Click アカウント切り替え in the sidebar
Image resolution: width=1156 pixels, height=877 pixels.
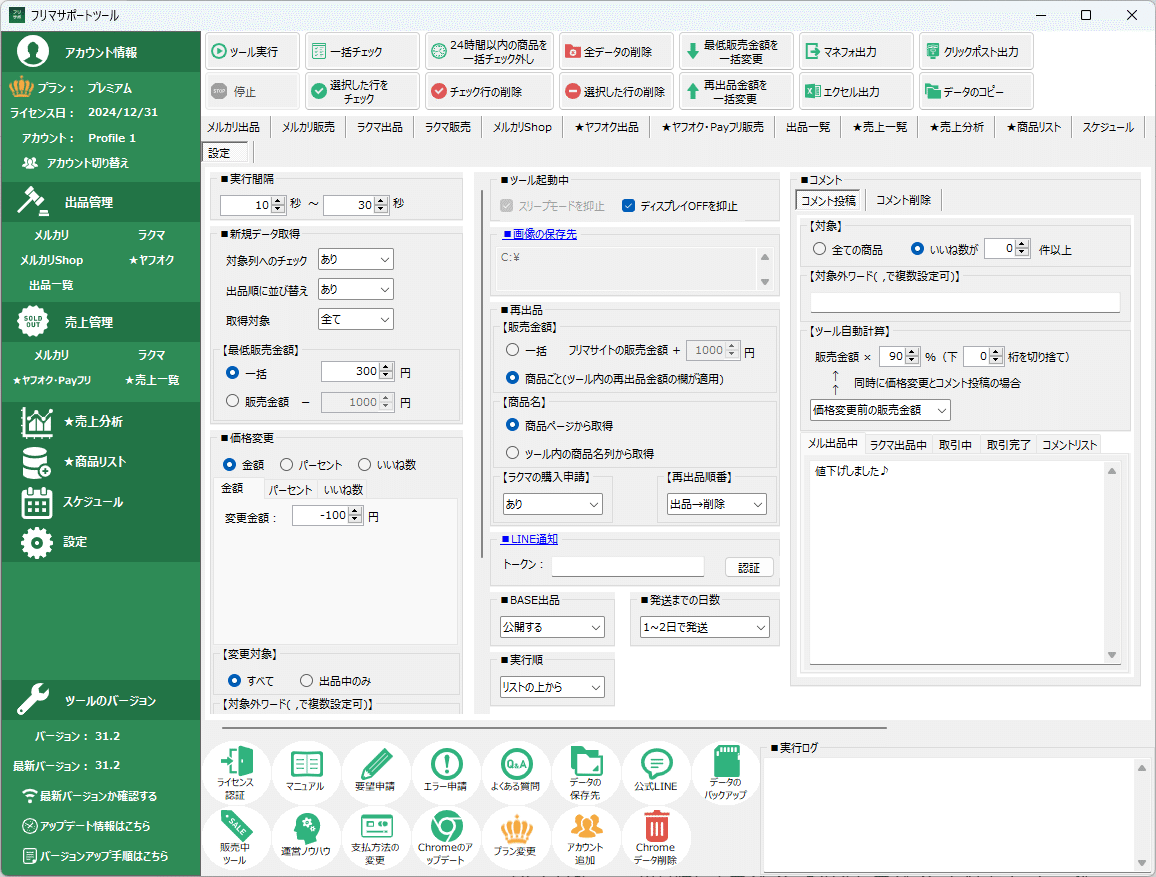[77, 163]
